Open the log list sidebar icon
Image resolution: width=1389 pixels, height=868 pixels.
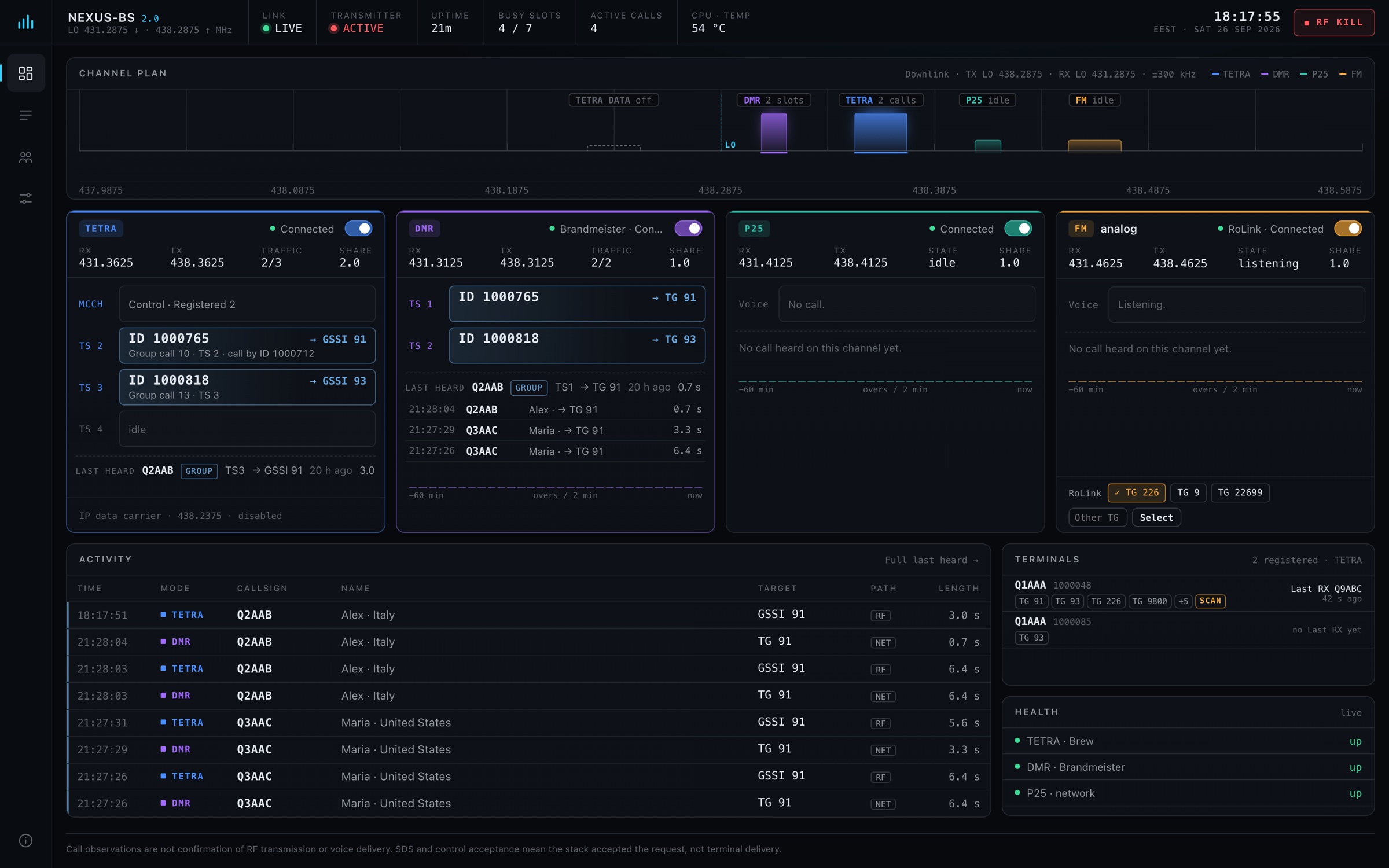pyautogui.click(x=25, y=115)
